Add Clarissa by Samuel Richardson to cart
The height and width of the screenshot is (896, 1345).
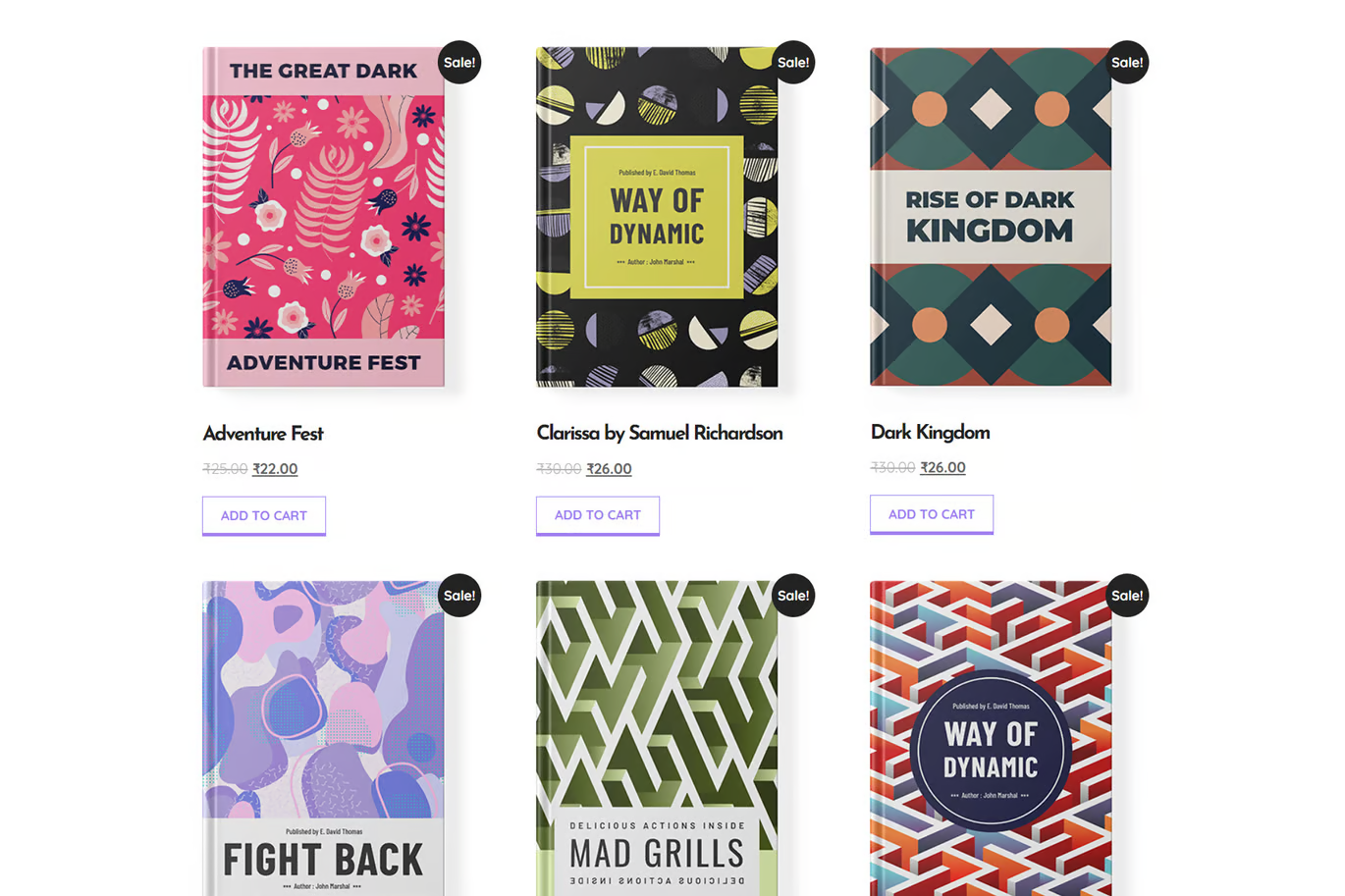click(x=598, y=515)
